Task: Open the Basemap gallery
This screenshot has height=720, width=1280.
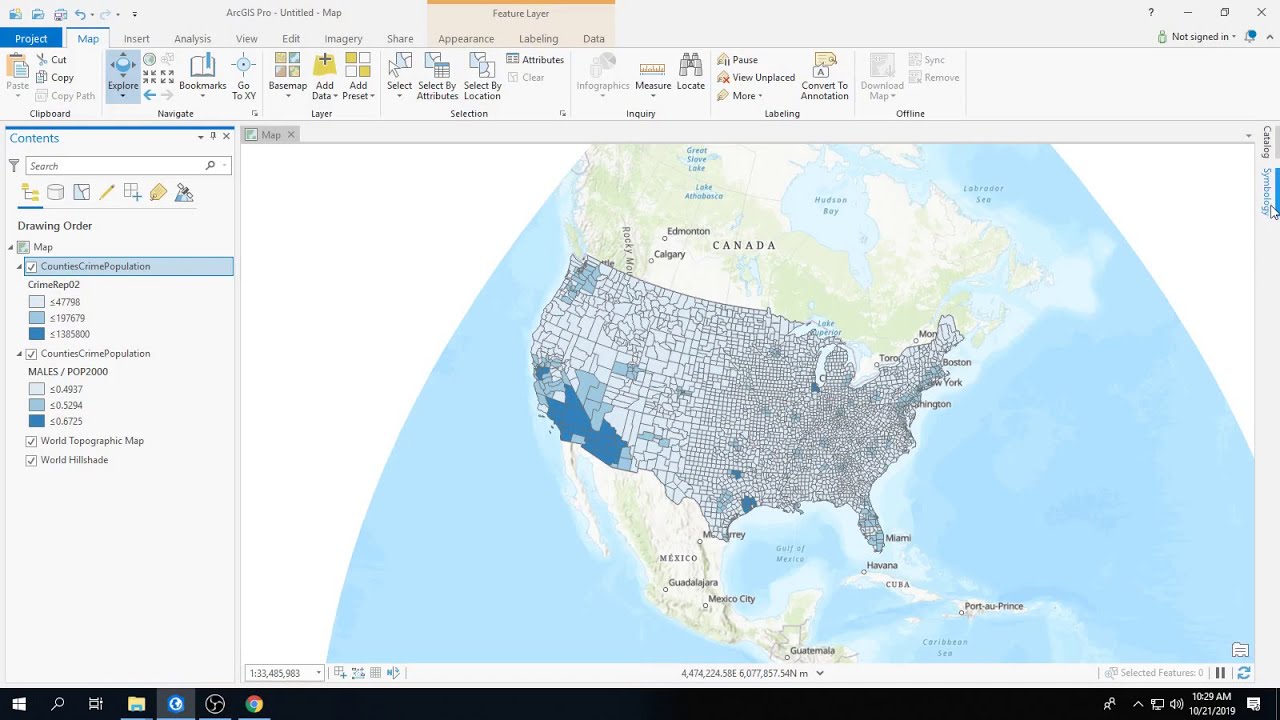Action: click(288, 75)
